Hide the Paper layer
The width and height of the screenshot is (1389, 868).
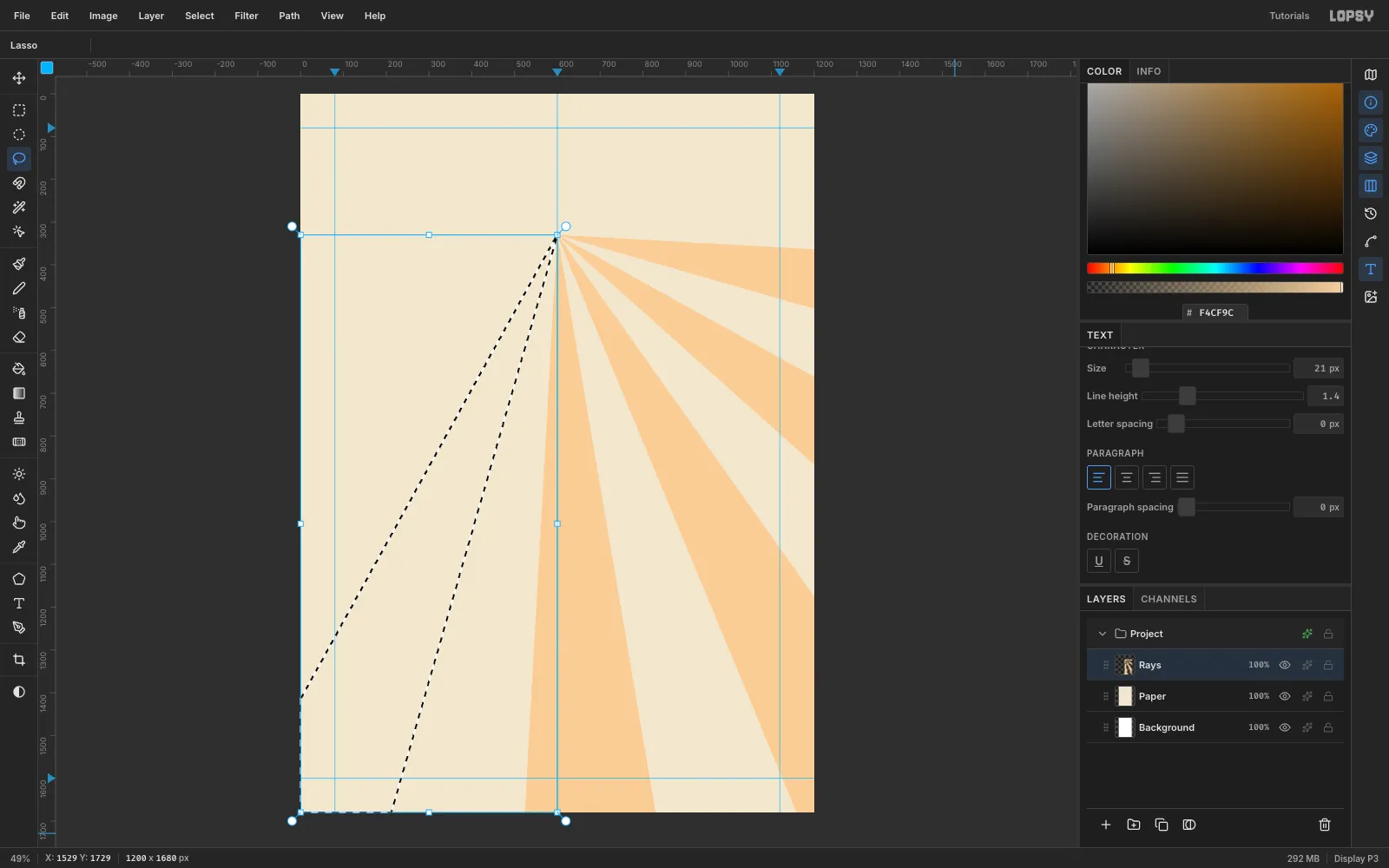pos(1285,696)
